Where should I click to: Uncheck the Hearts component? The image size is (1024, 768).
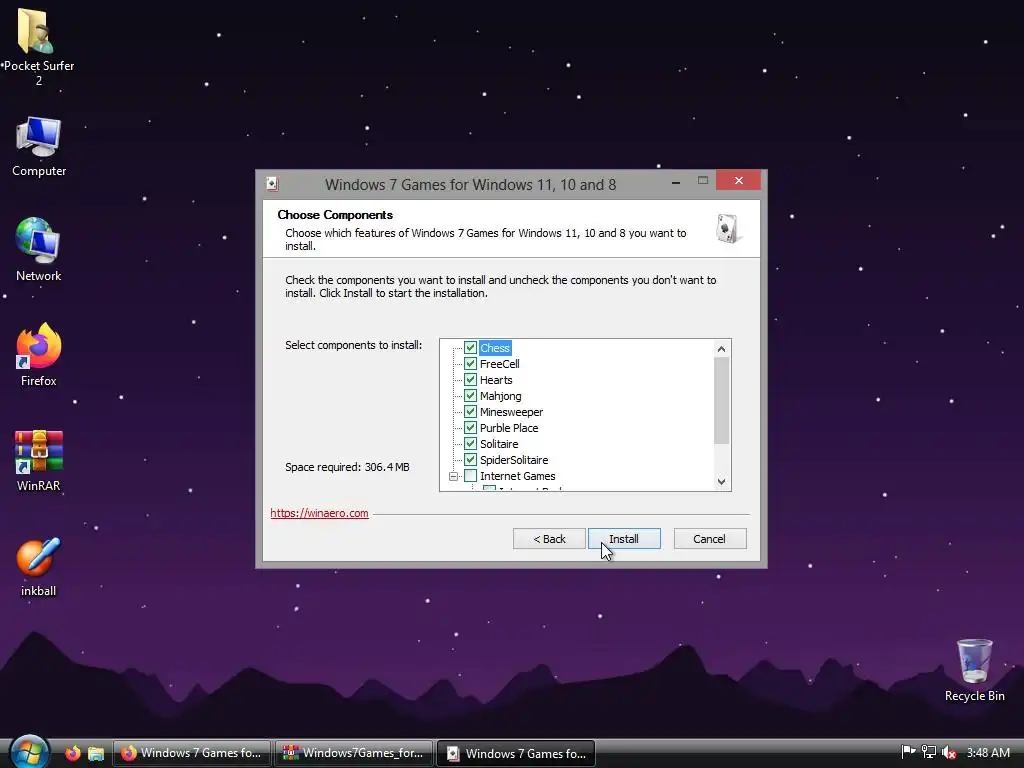point(470,379)
